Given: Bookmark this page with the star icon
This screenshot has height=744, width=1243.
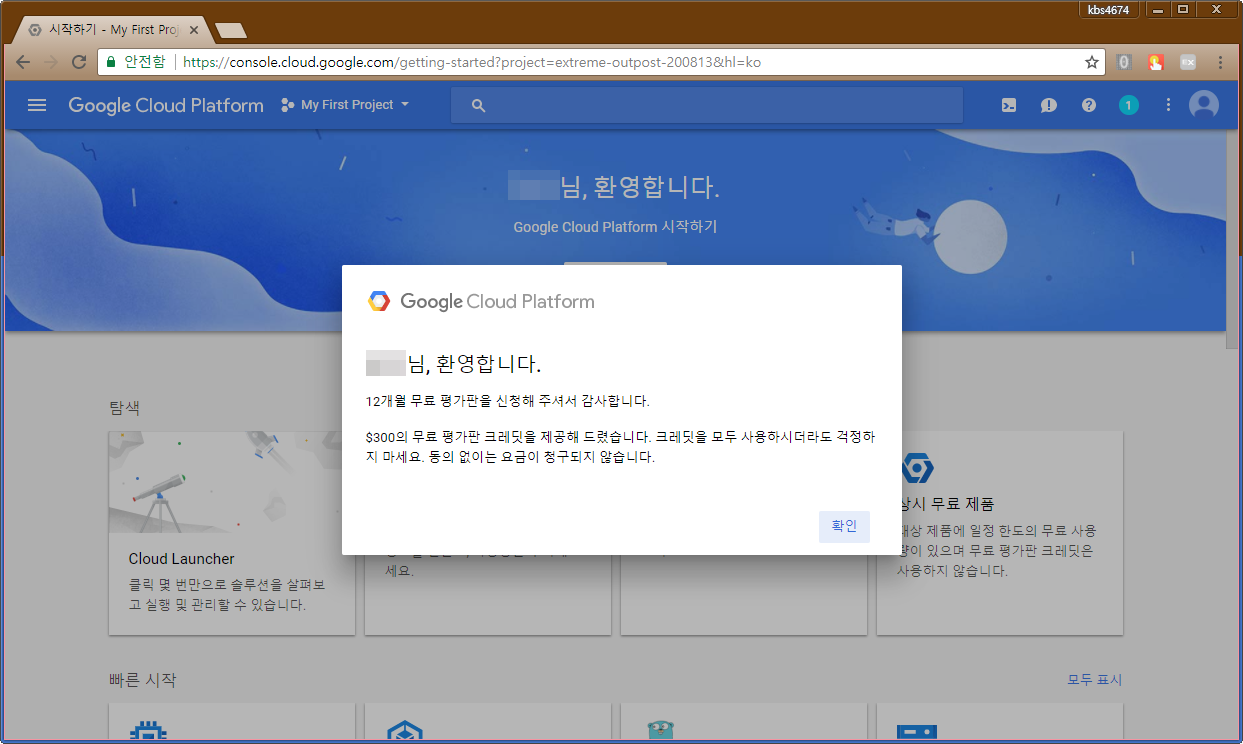Looking at the screenshot, I should point(1092,62).
